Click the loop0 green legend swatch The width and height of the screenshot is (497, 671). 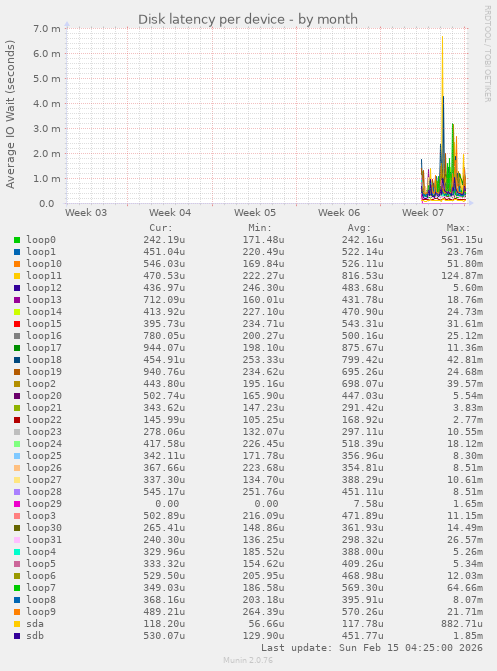coord(17,240)
